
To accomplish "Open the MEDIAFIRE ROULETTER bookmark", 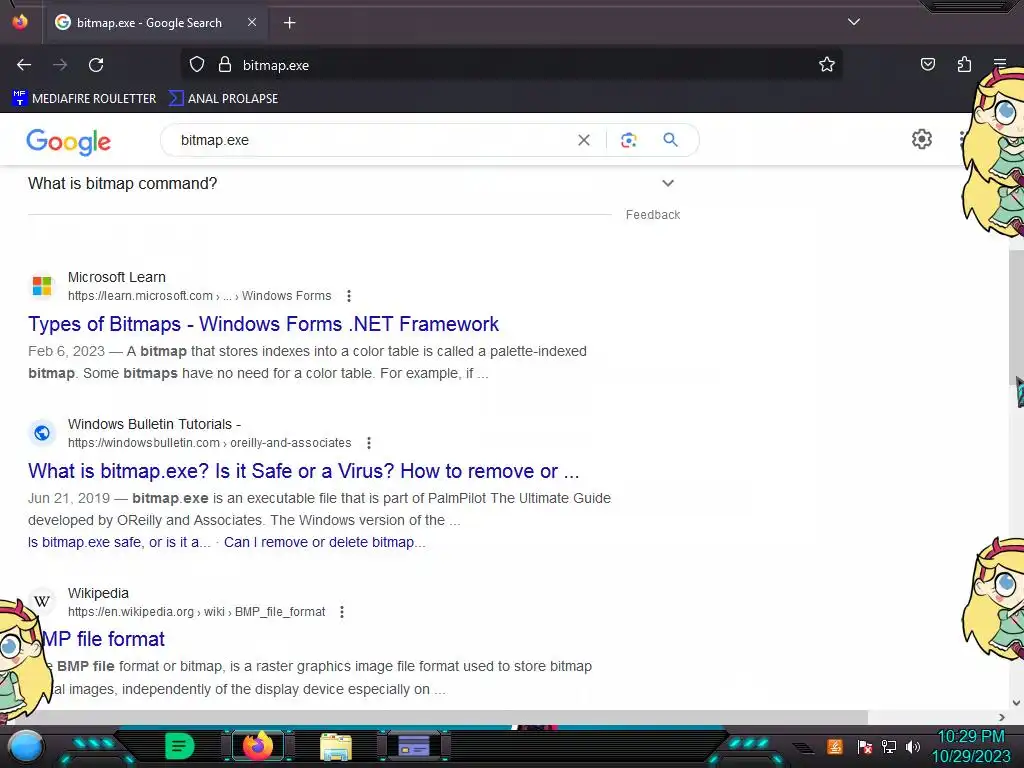I will pos(84,99).
